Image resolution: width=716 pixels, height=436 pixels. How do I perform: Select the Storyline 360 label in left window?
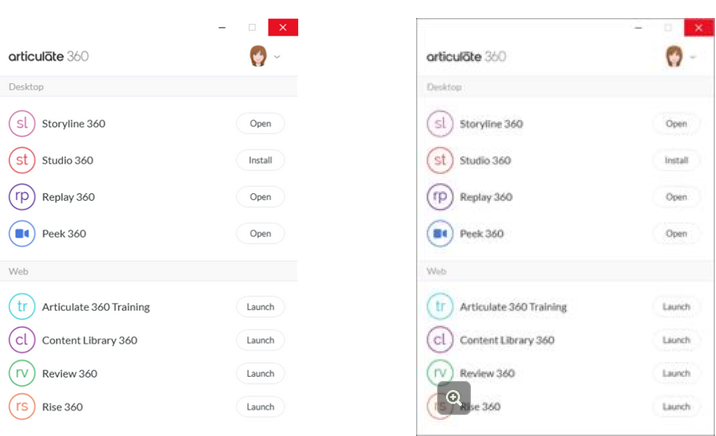point(74,124)
